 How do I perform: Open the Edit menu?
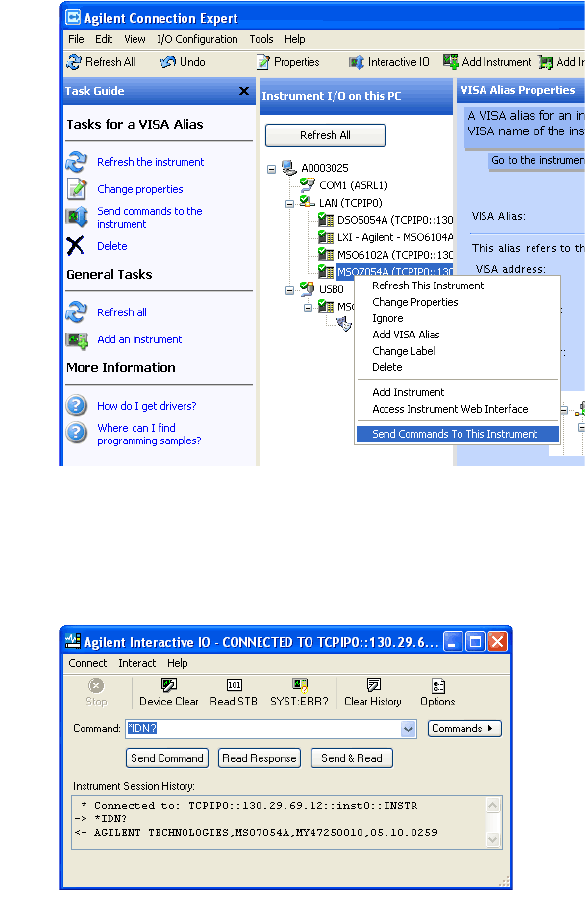[104, 39]
